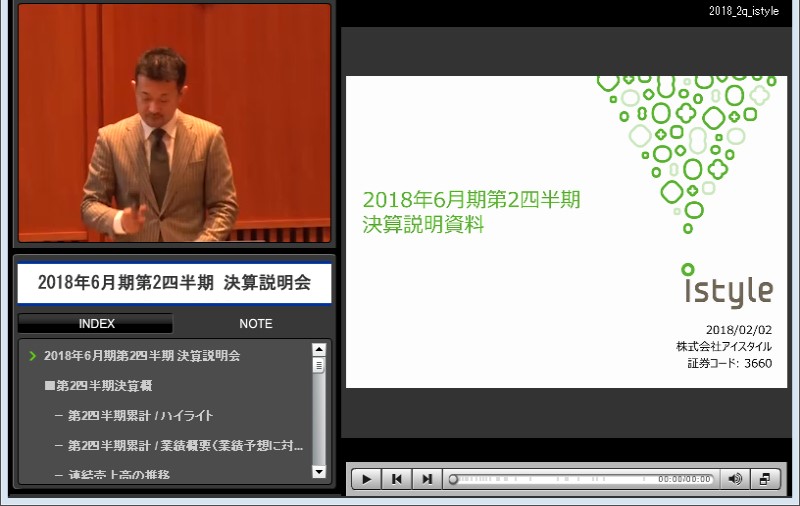Viewport: 800px width, 506px height.
Task: Click the index list scrollbar thumb
Action: tap(319, 366)
